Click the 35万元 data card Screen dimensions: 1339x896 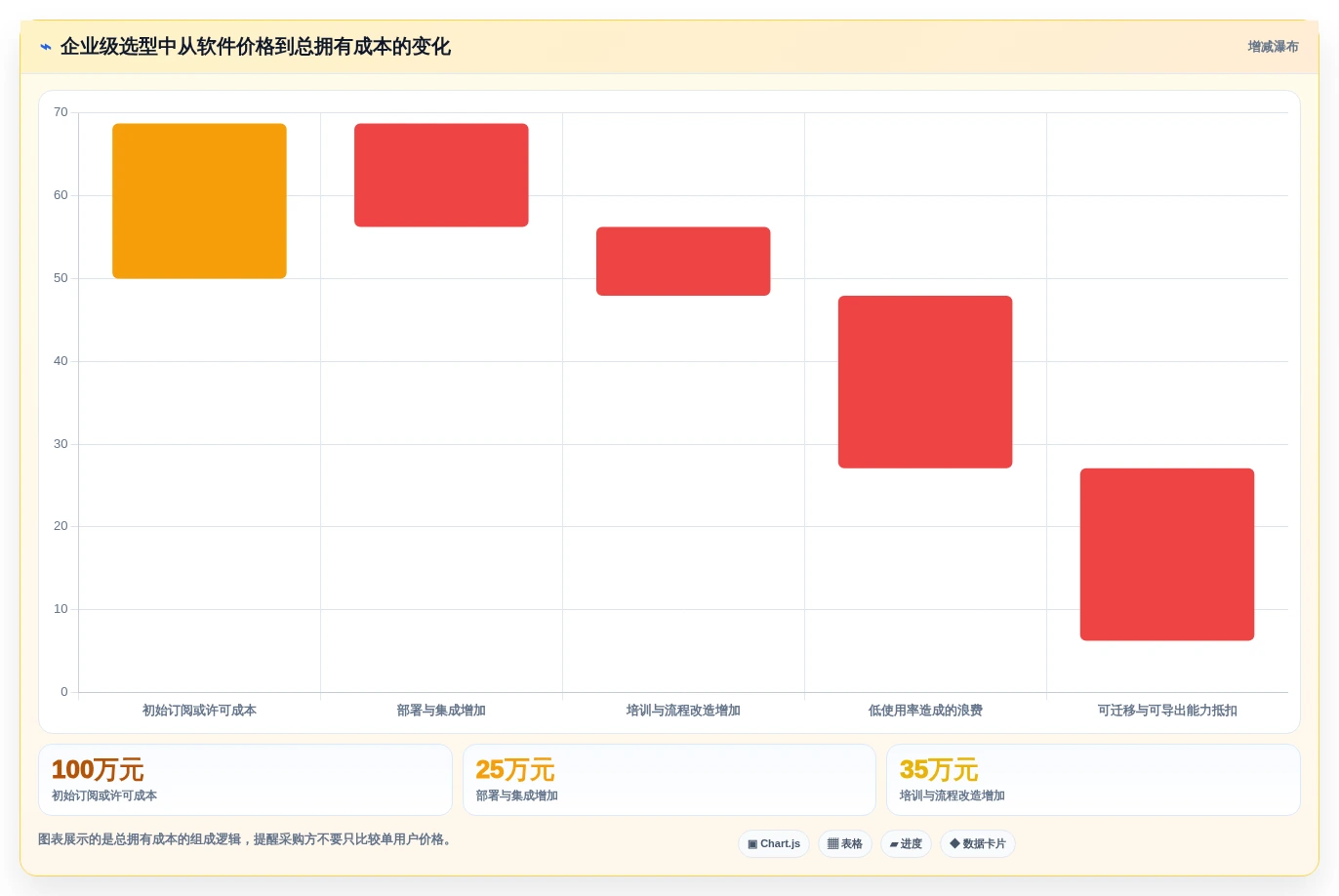(x=1093, y=780)
